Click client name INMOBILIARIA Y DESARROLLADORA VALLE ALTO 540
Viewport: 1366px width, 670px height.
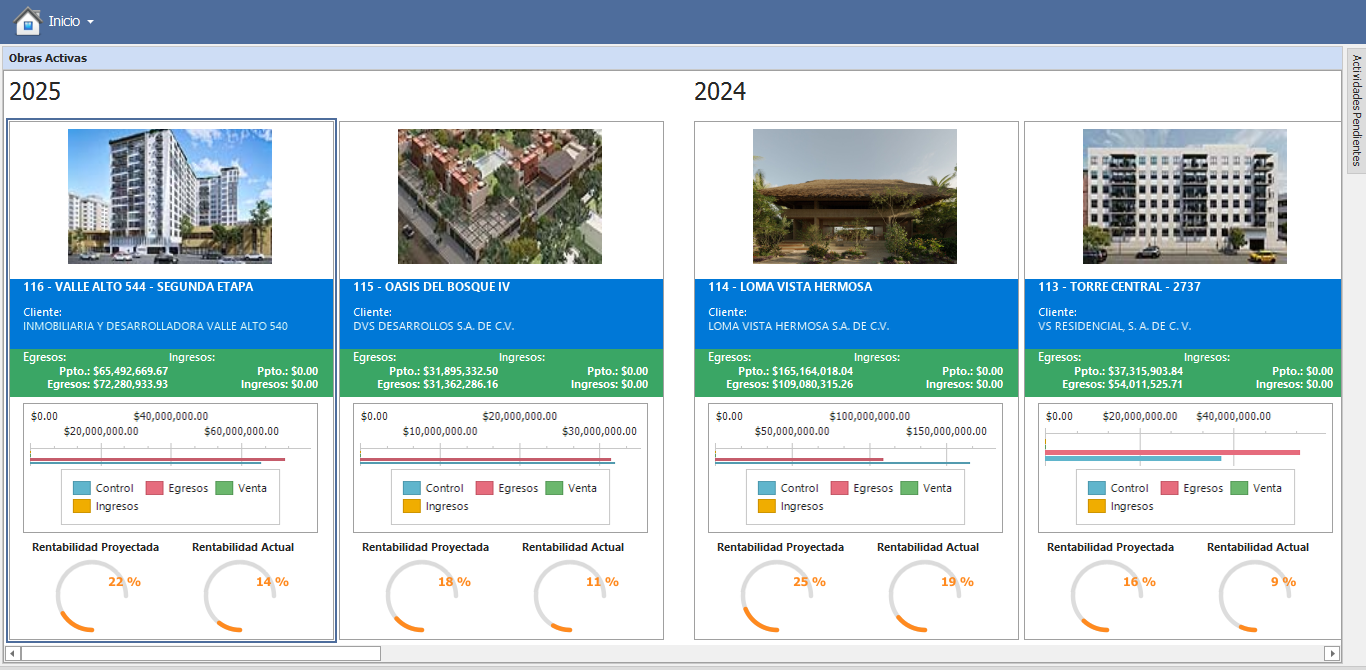(x=155, y=326)
